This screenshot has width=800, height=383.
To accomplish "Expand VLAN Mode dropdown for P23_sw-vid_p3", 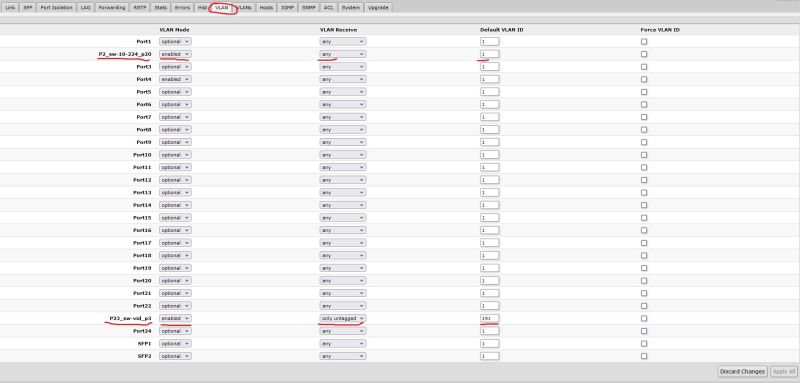I will point(175,318).
